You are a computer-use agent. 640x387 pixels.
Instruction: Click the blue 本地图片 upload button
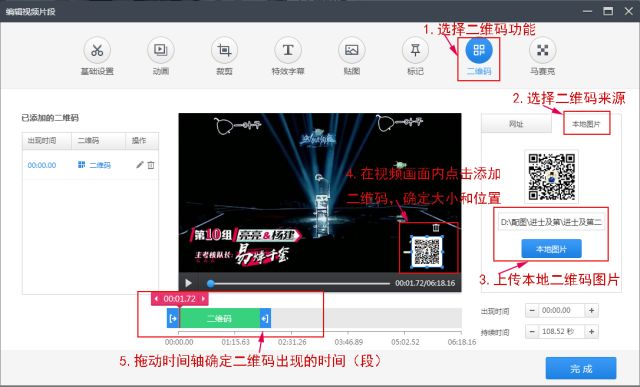[x=551, y=249]
